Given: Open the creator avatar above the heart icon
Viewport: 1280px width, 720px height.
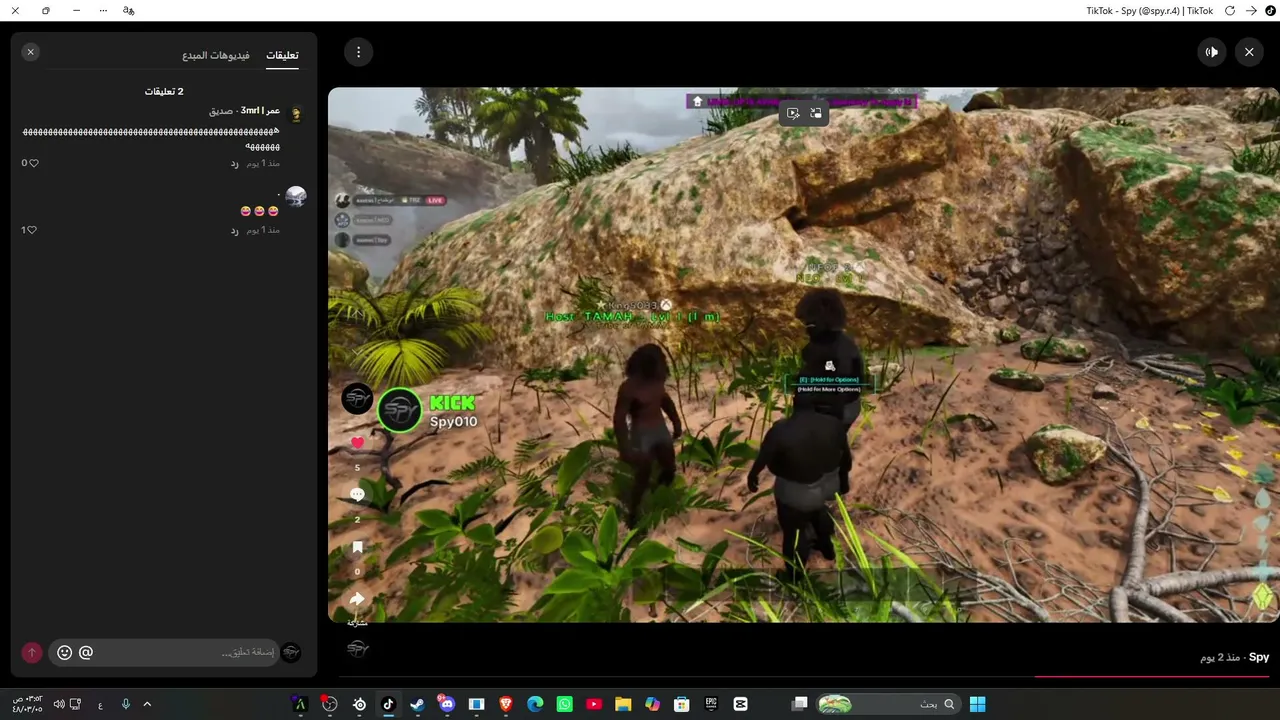Looking at the screenshot, I should pyautogui.click(x=357, y=398).
